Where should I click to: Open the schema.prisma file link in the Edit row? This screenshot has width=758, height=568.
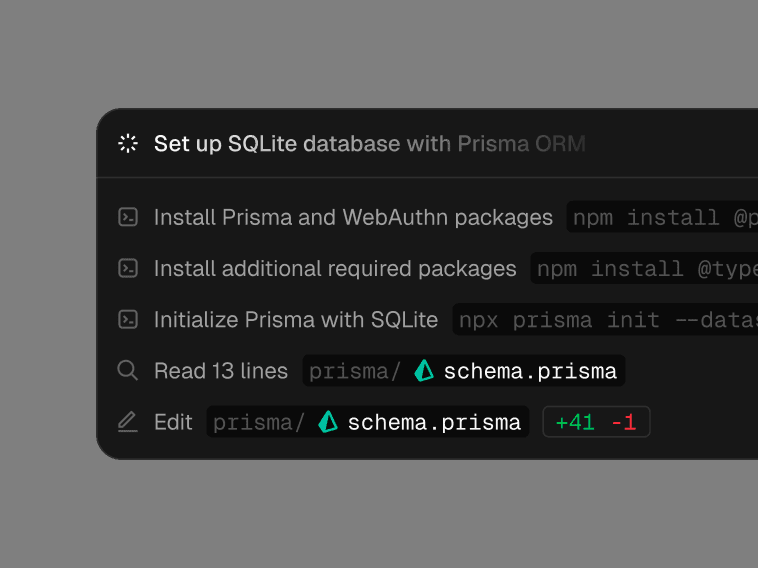[434, 422]
